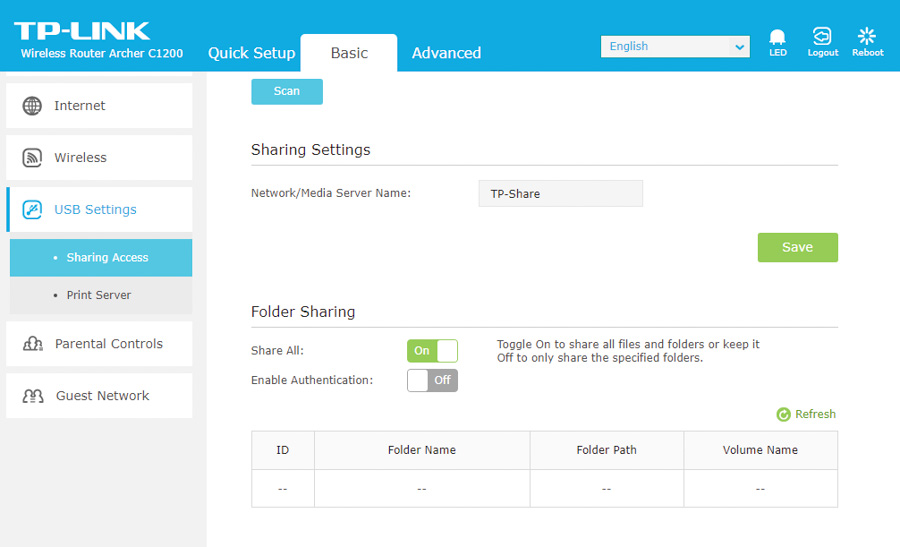Click the Folder Path column header
This screenshot has width=900, height=547.
(x=607, y=450)
